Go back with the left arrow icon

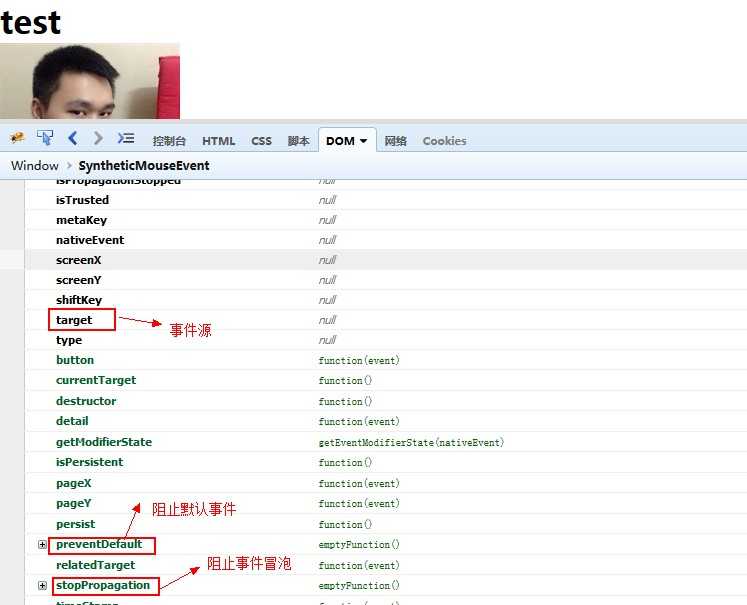72,138
